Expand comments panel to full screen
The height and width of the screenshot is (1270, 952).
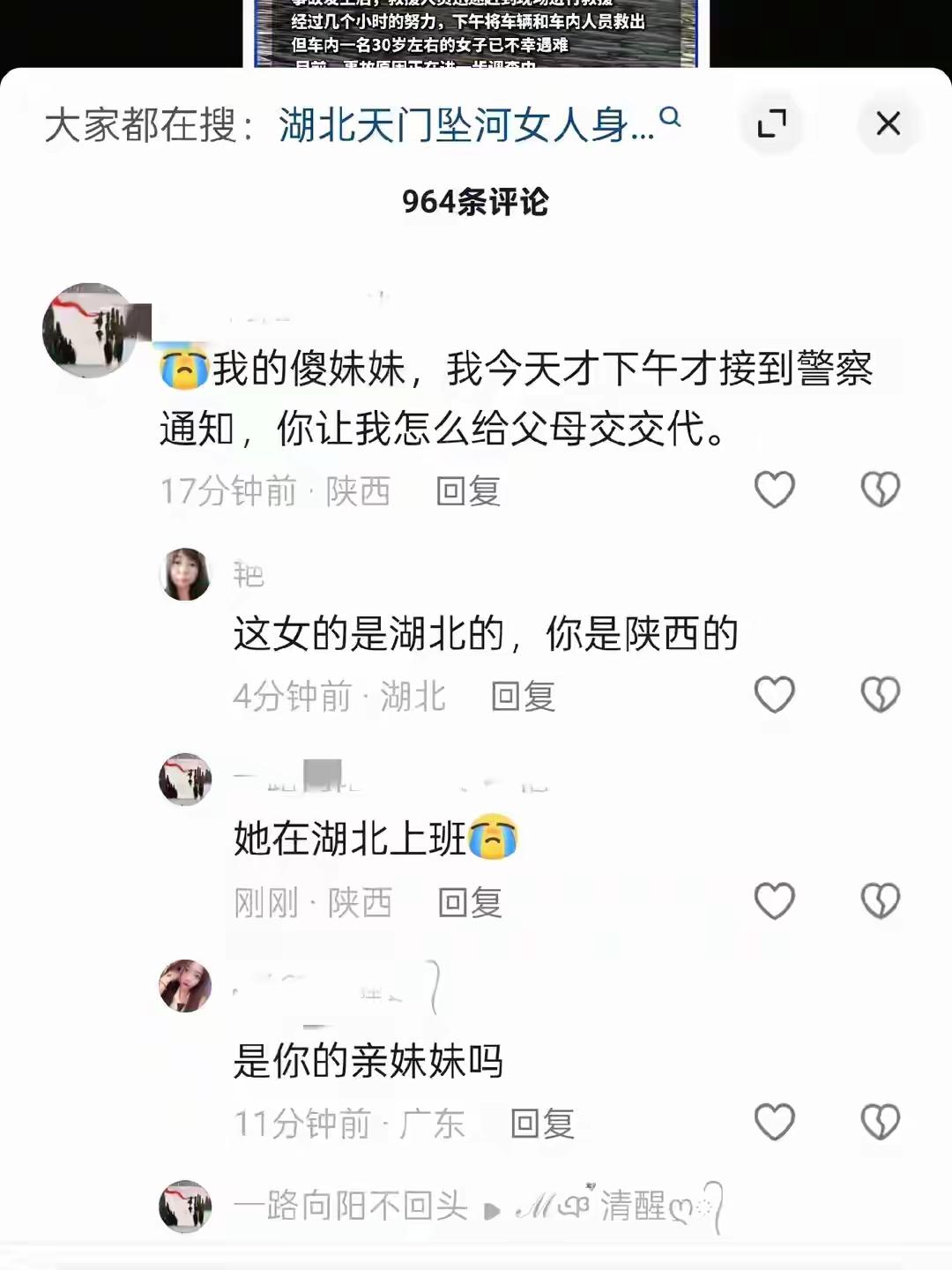[x=772, y=123]
